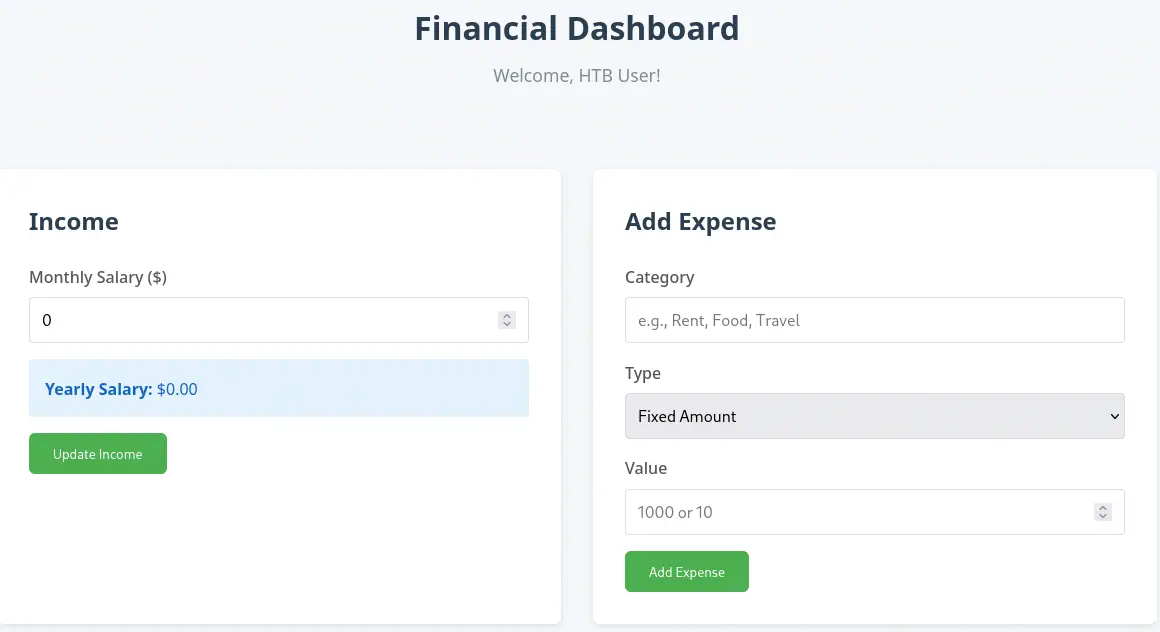Click the Type label above the dropdown
The width and height of the screenshot is (1160, 632).
pos(643,373)
